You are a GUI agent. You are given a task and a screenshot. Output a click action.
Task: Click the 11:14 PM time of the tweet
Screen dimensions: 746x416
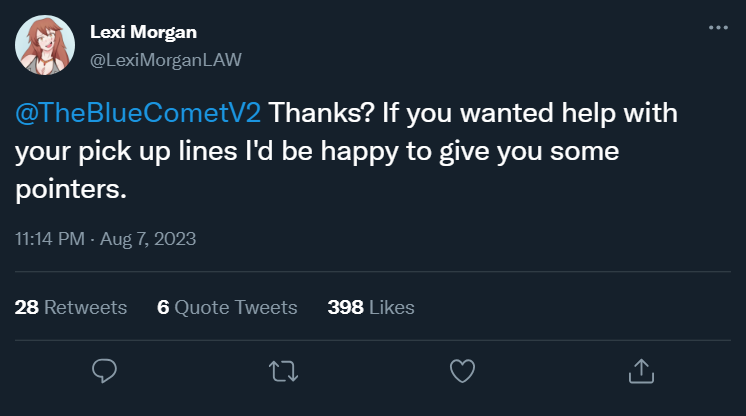(48, 240)
